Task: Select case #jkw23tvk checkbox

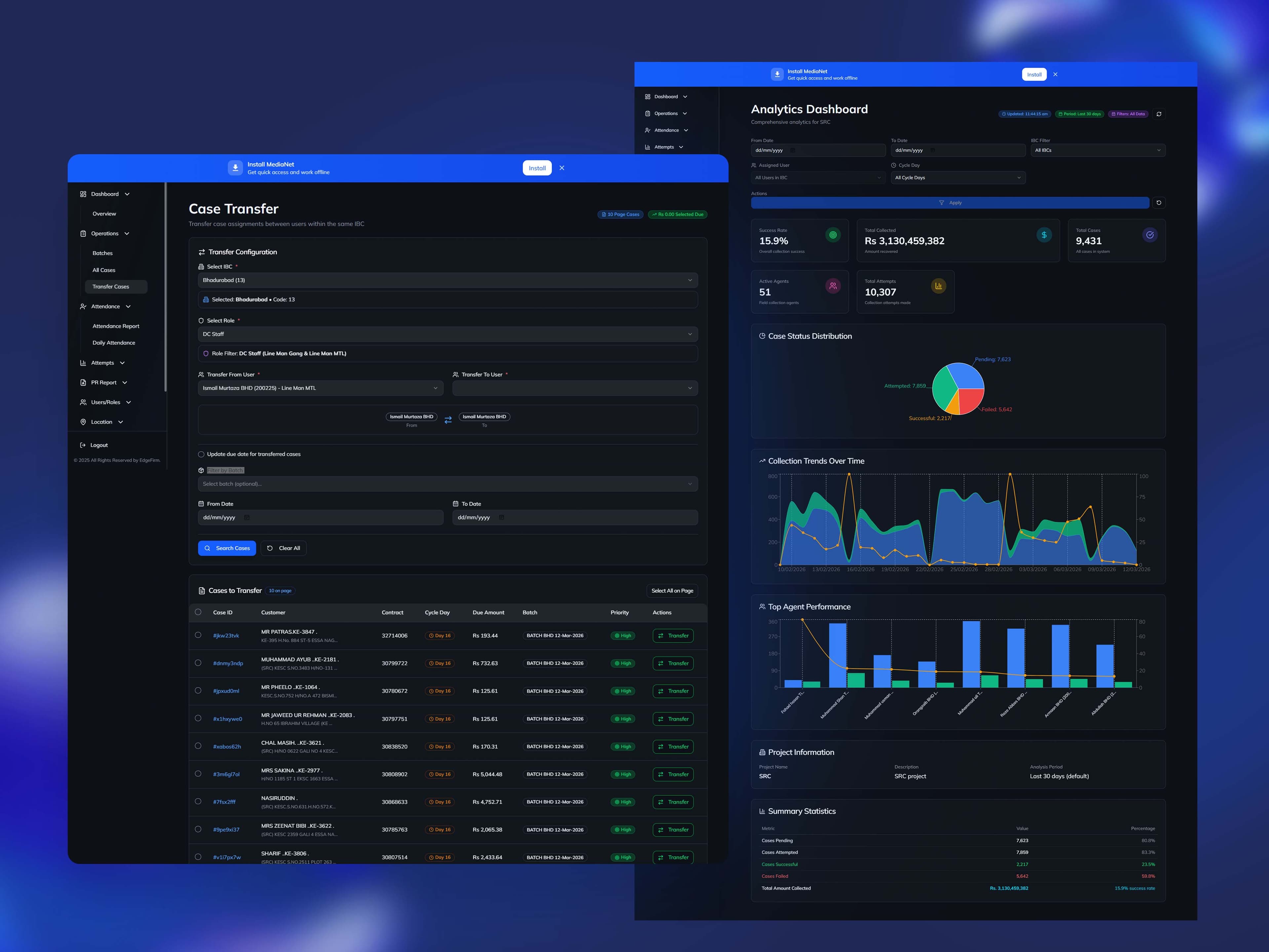Action: click(x=198, y=635)
